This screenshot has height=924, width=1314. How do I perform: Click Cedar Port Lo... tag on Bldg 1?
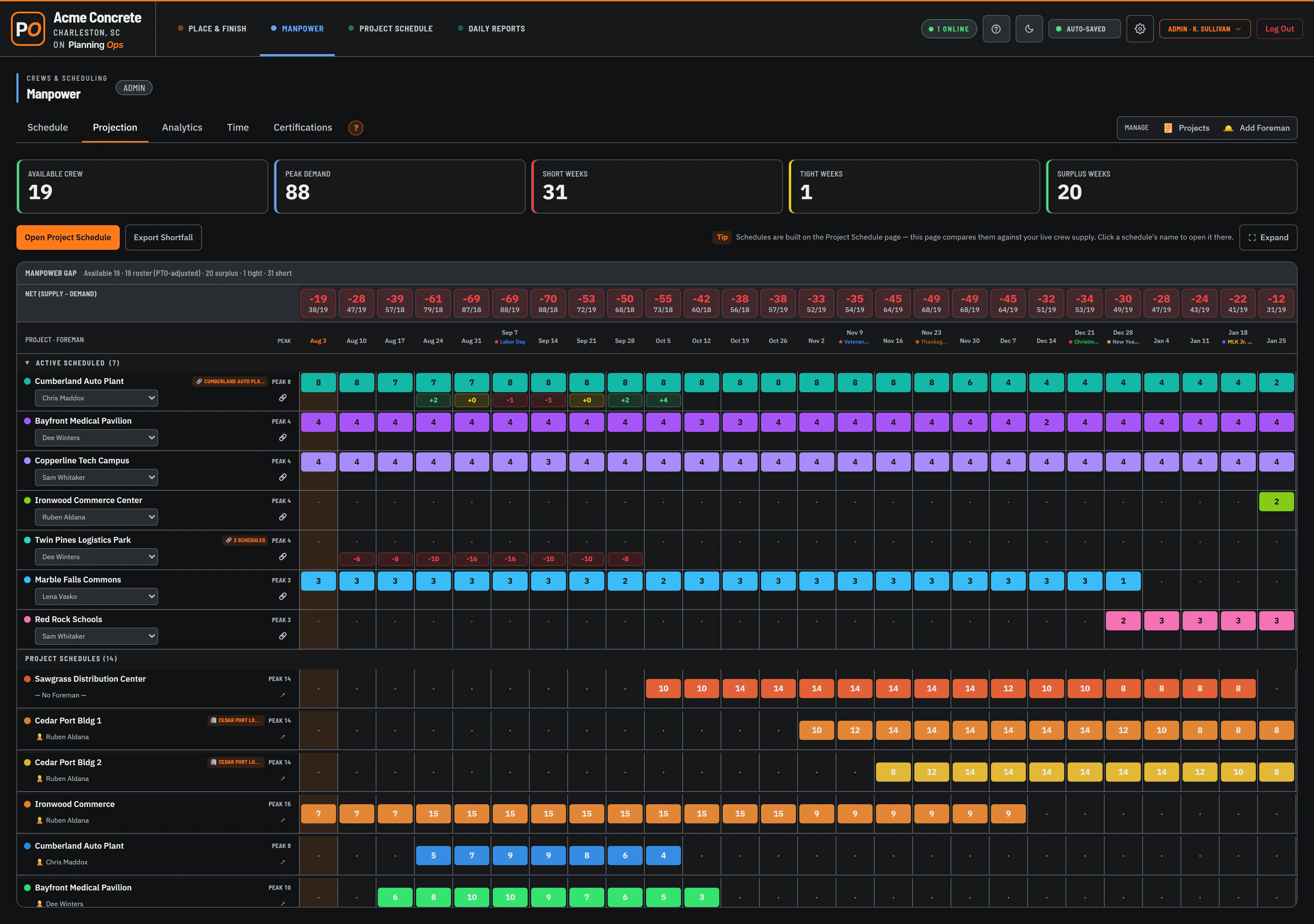pyautogui.click(x=235, y=720)
